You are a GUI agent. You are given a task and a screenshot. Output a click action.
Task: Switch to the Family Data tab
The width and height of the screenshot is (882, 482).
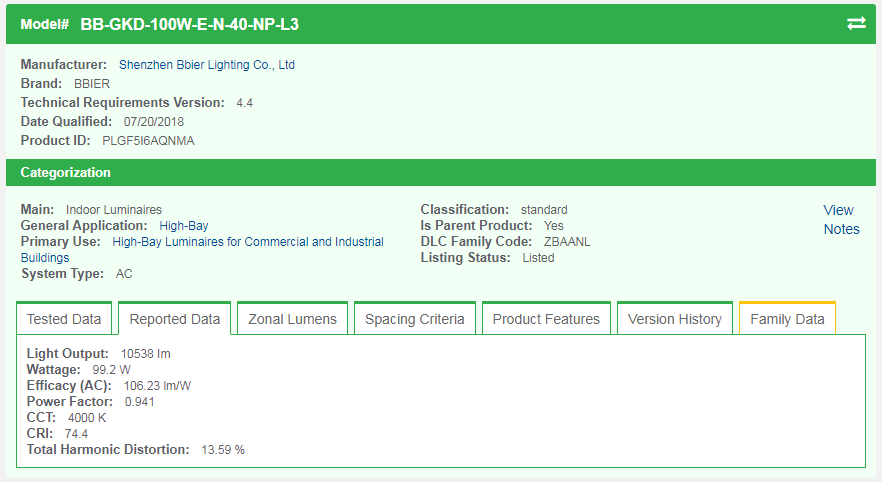tap(787, 319)
